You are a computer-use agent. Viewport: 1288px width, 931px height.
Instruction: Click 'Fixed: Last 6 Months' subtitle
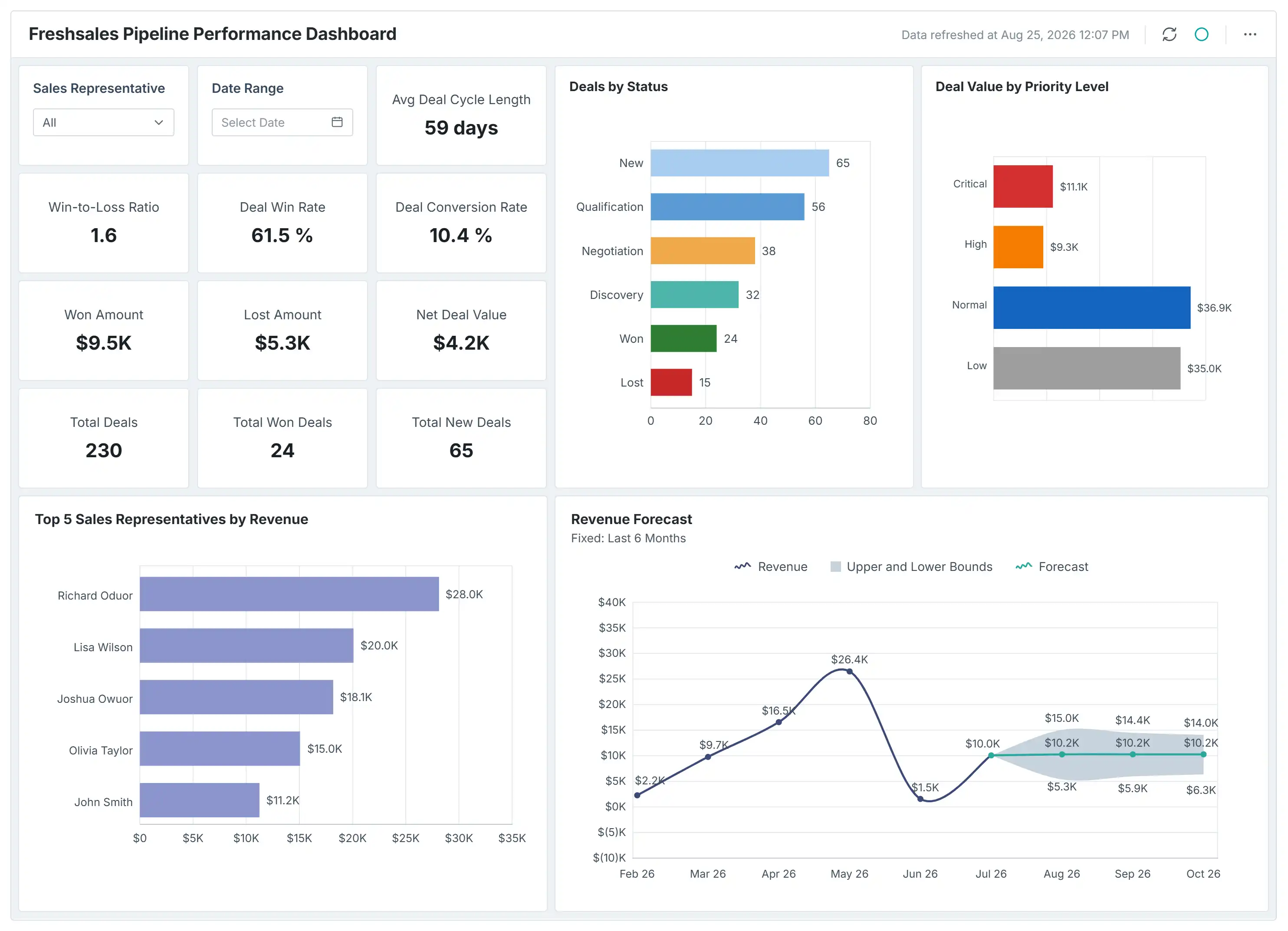click(x=629, y=538)
